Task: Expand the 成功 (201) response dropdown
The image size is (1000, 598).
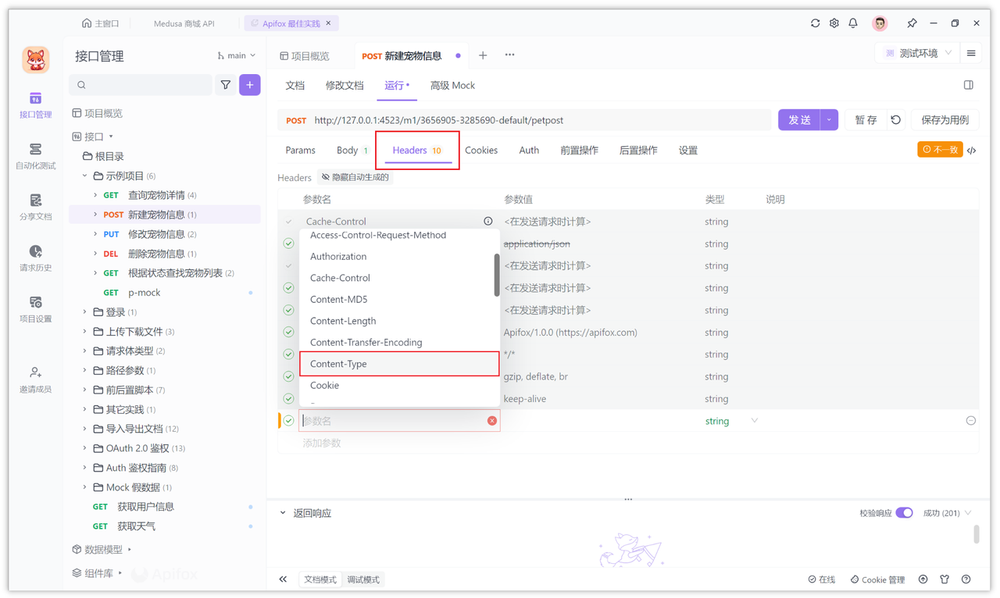Action: [x=946, y=511]
